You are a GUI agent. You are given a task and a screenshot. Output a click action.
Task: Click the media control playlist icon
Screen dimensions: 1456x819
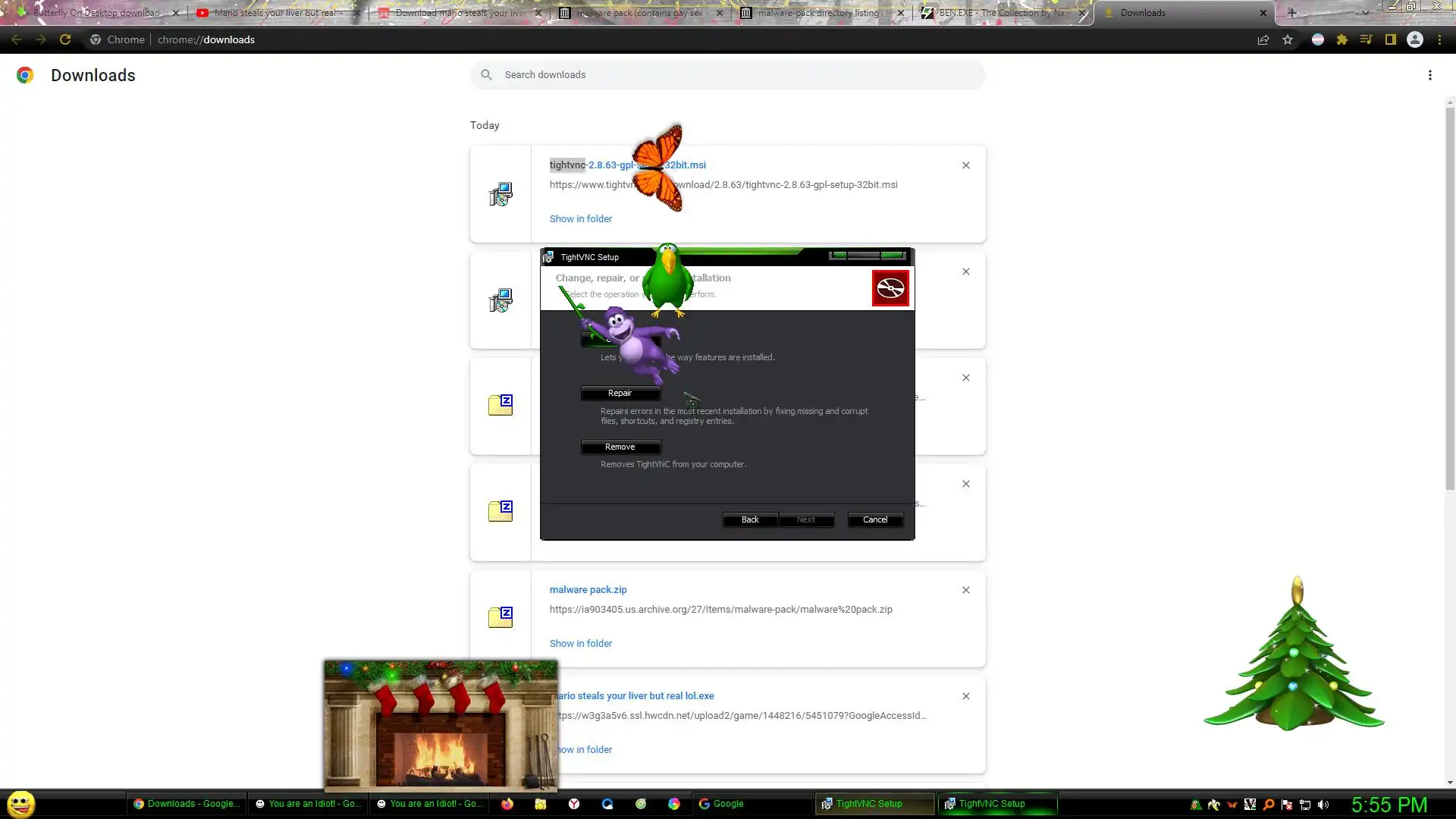tap(1366, 40)
